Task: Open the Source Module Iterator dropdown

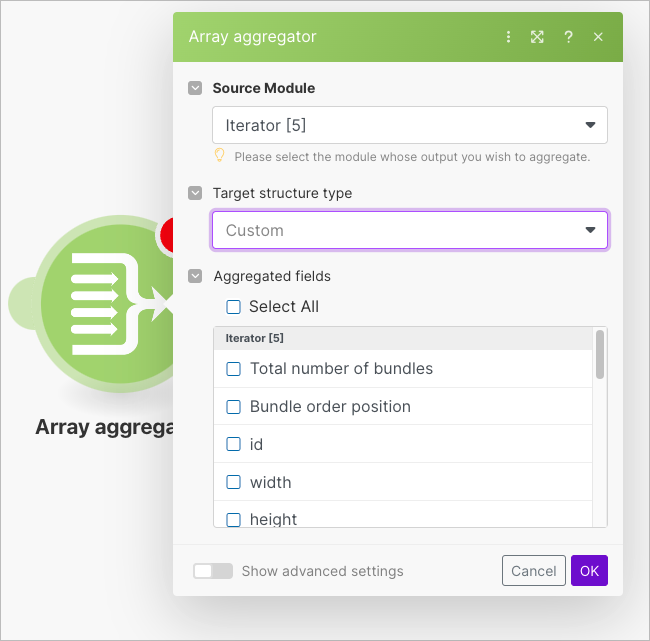Action: tap(409, 125)
